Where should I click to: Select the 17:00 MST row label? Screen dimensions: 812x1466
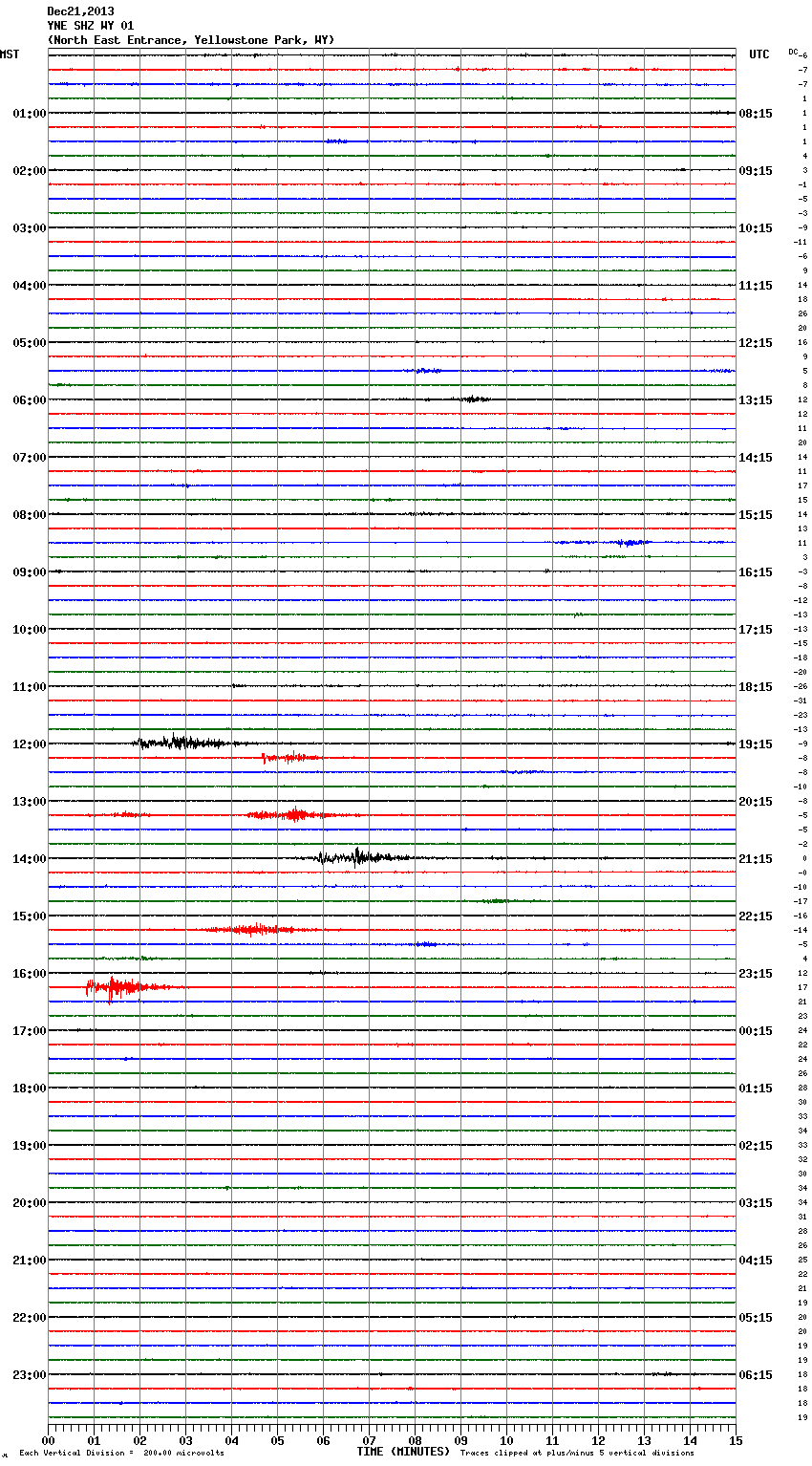click(x=30, y=1031)
